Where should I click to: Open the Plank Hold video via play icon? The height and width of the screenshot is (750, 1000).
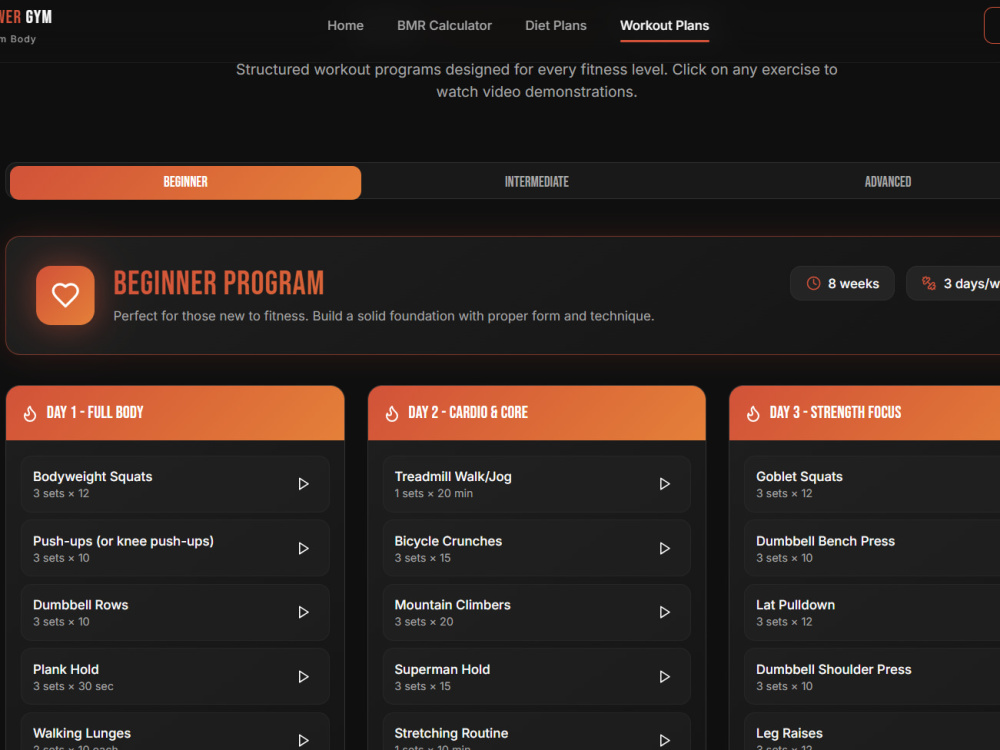pos(304,677)
